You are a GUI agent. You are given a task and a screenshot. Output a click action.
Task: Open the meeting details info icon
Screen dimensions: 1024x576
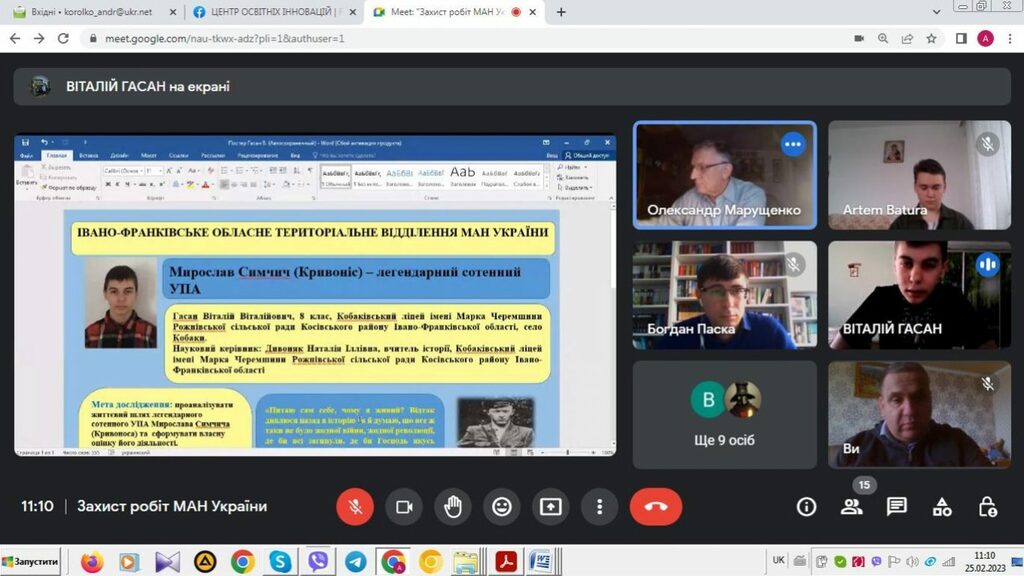[x=806, y=506]
